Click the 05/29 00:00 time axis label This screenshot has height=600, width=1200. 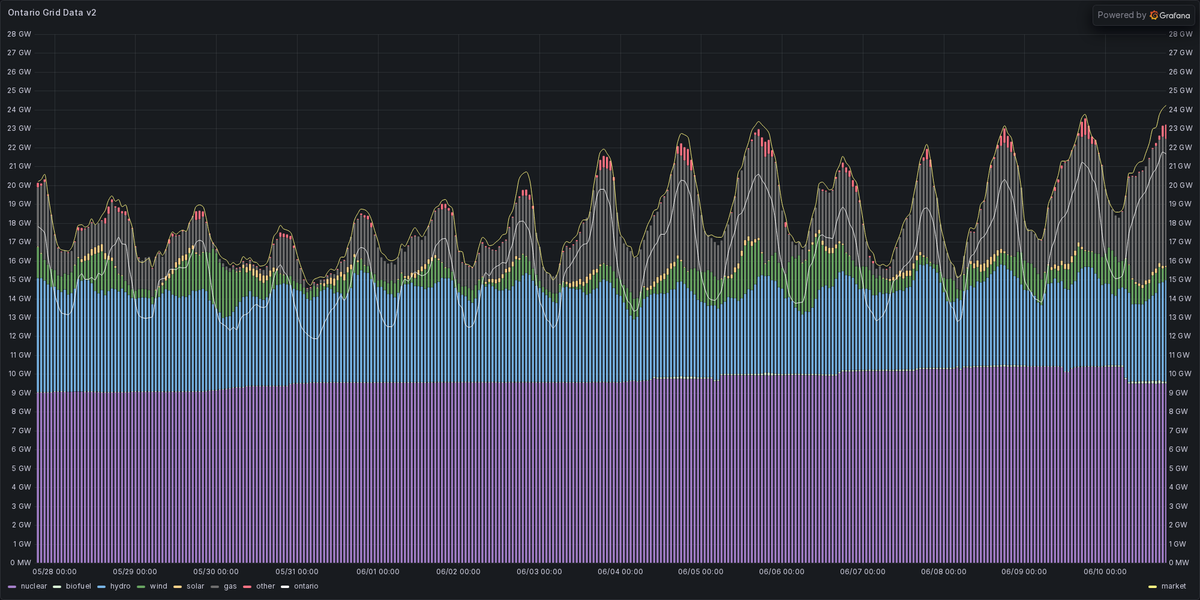click(136, 572)
